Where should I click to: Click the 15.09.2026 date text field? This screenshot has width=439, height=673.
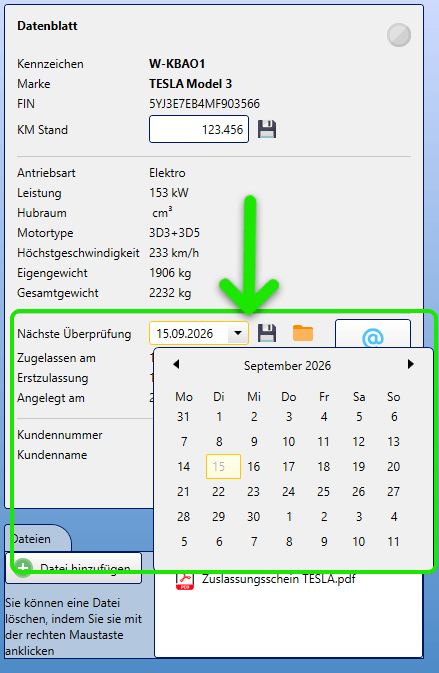click(189, 333)
